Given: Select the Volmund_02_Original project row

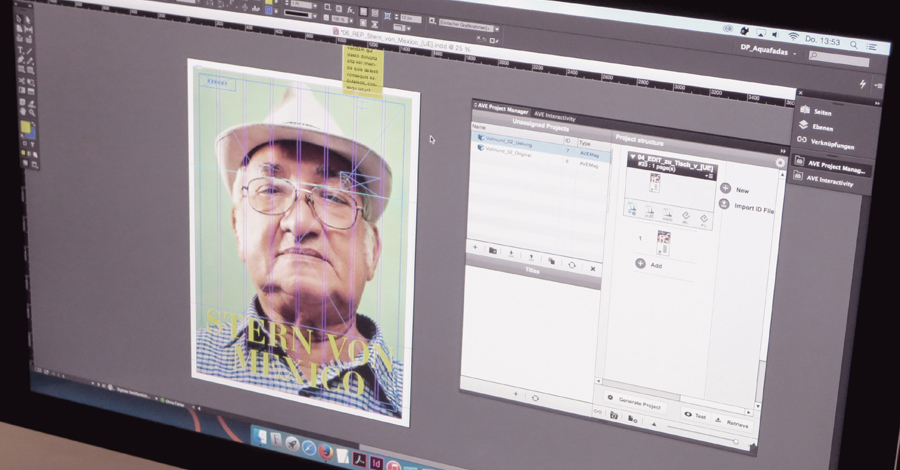Looking at the screenshot, I should click(540, 157).
